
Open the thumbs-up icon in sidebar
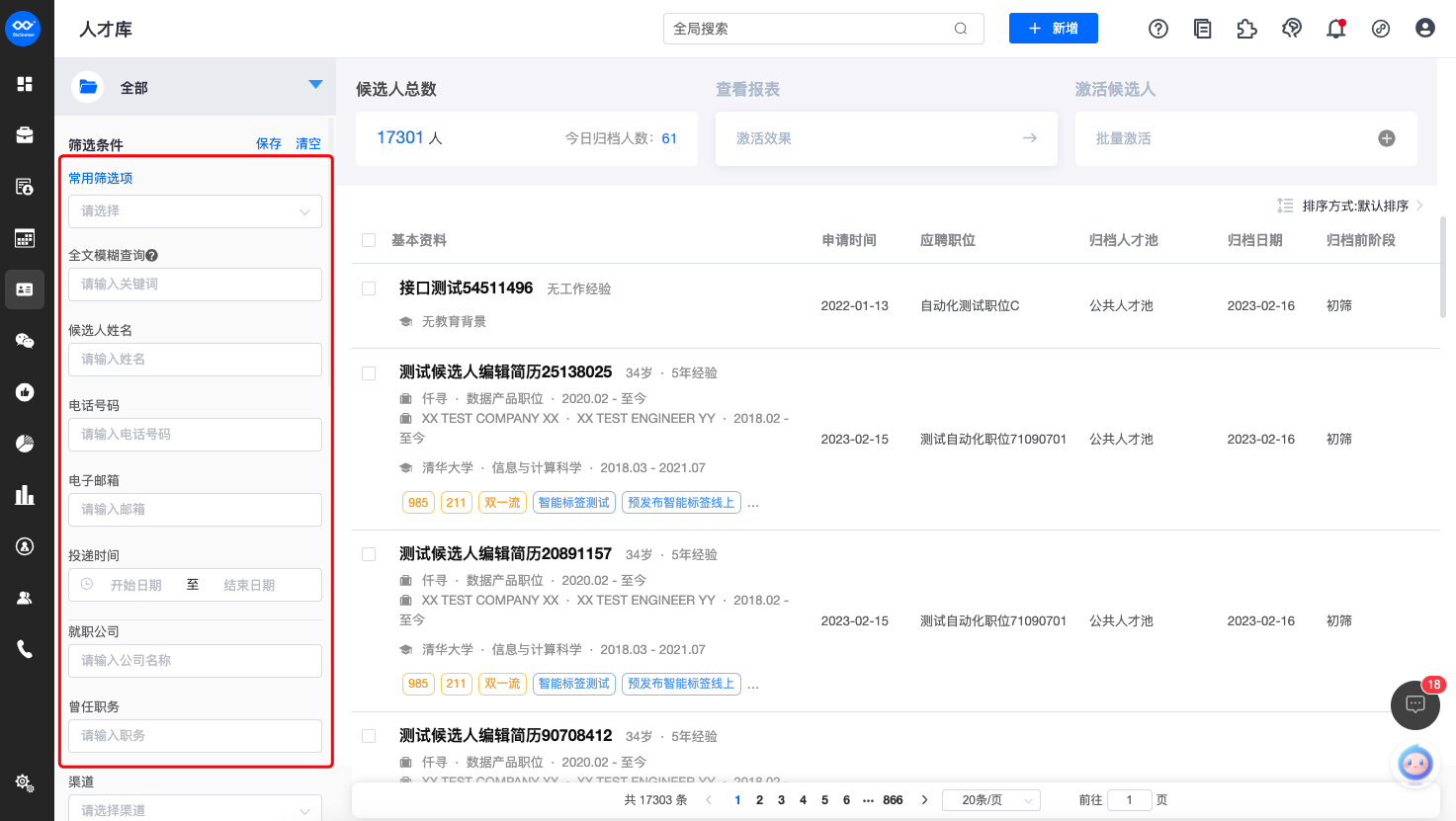click(25, 392)
